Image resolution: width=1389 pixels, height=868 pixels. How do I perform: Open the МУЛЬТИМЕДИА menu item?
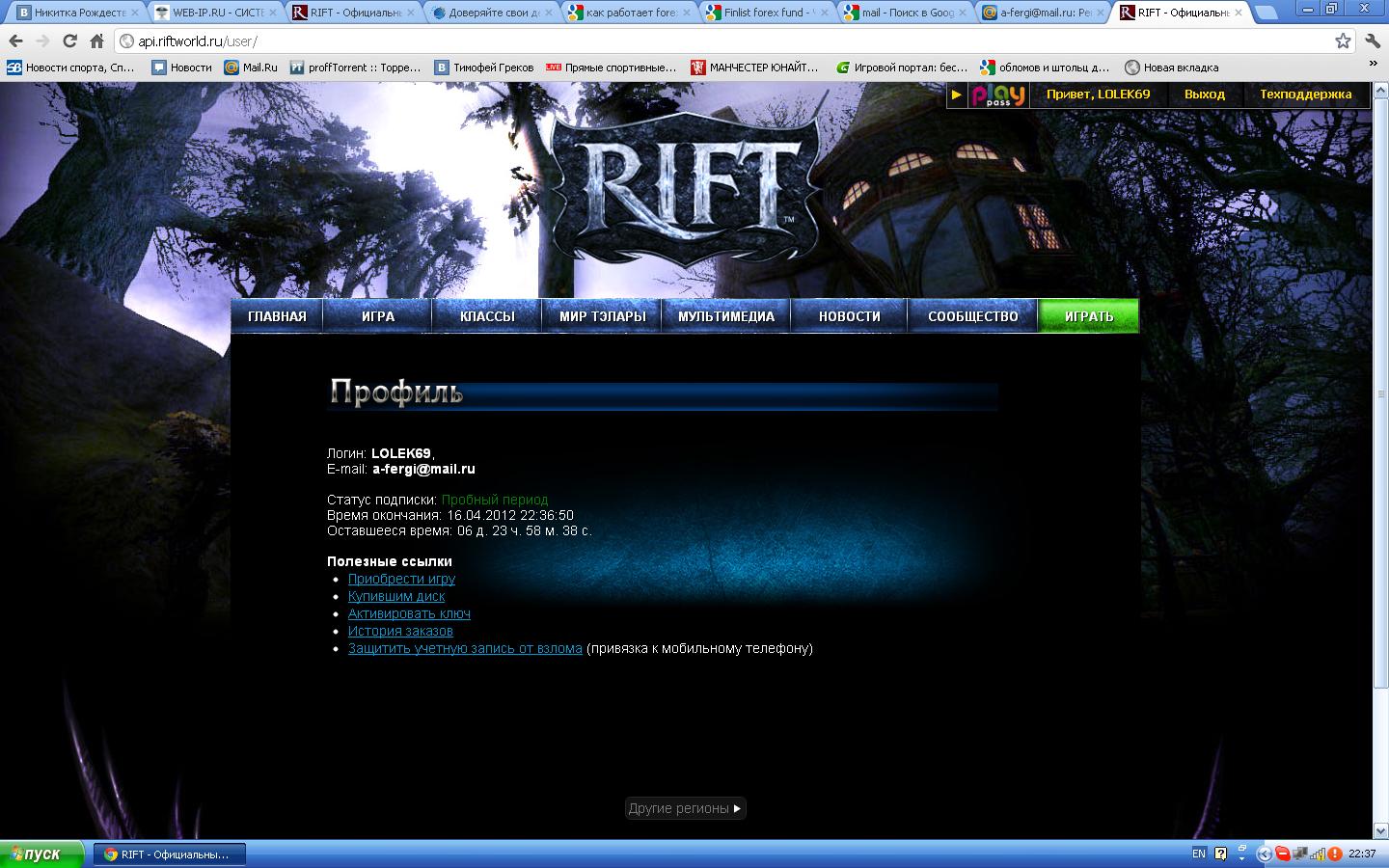pyautogui.click(x=726, y=316)
